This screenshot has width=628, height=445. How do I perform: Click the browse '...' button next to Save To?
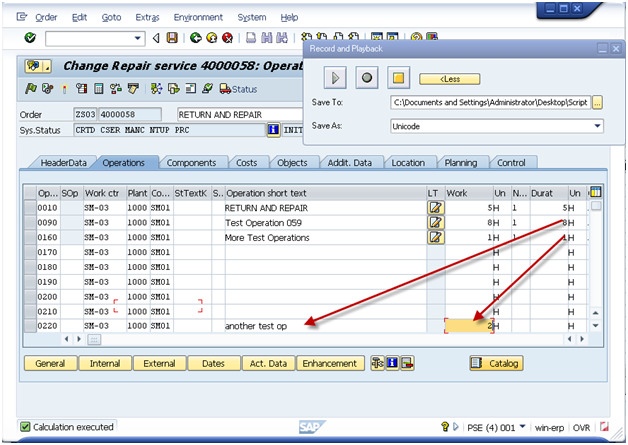point(597,103)
